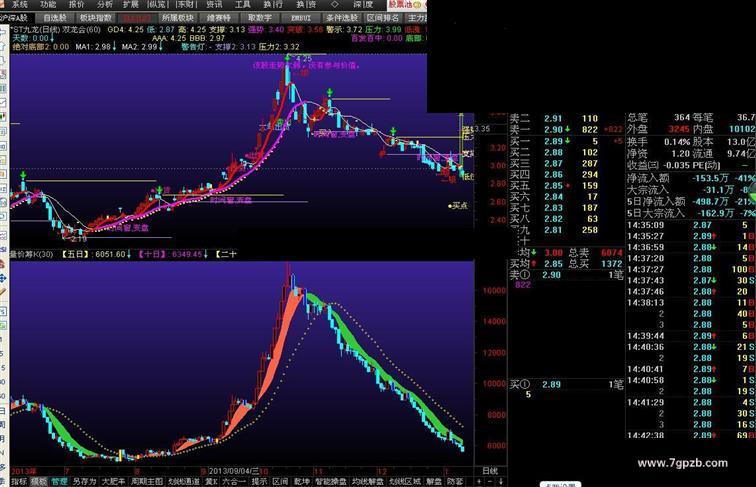756x487 pixels.
Task: Click the 总买 1372 value
Action: pos(595,264)
